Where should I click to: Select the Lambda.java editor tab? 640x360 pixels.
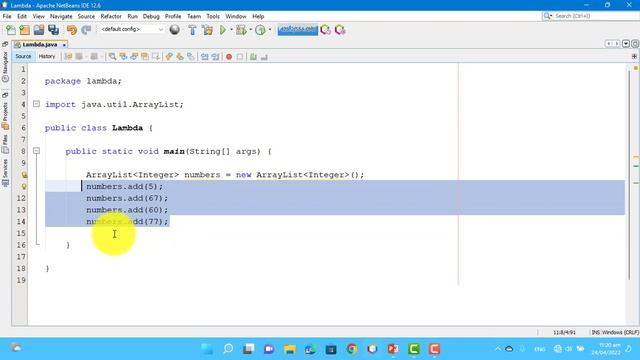(40, 44)
